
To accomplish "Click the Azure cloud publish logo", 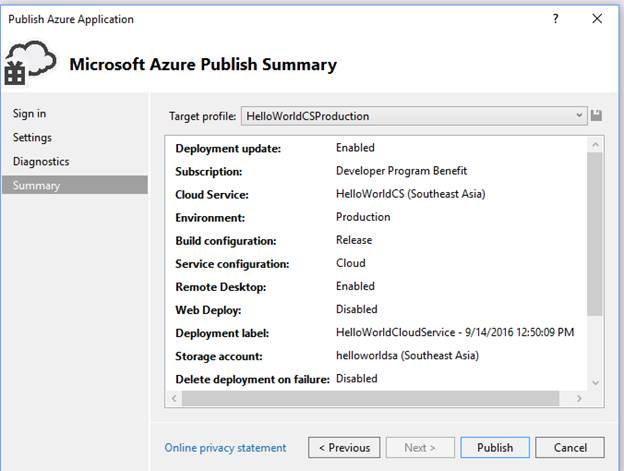I will tap(30, 63).
